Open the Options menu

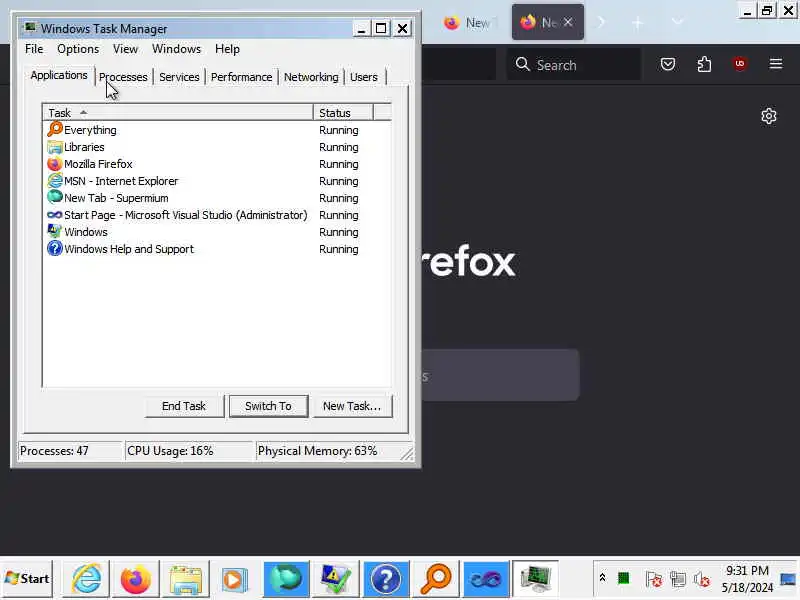tap(78, 49)
